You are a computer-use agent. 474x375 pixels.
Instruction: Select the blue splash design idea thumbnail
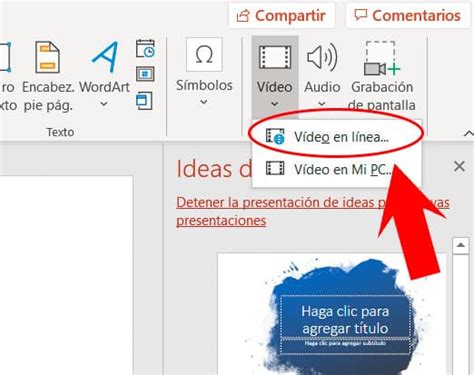click(x=332, y=314)
